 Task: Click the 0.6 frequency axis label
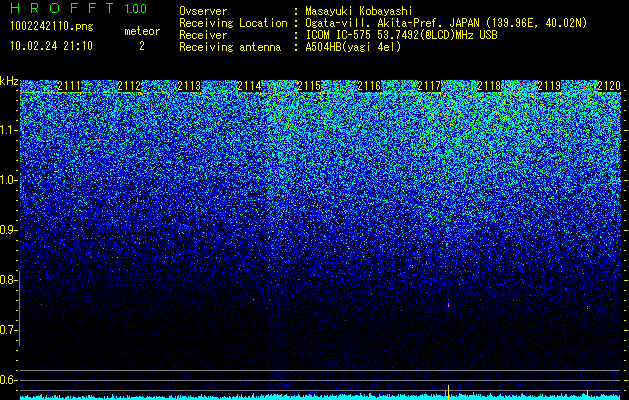coord(8,380)
